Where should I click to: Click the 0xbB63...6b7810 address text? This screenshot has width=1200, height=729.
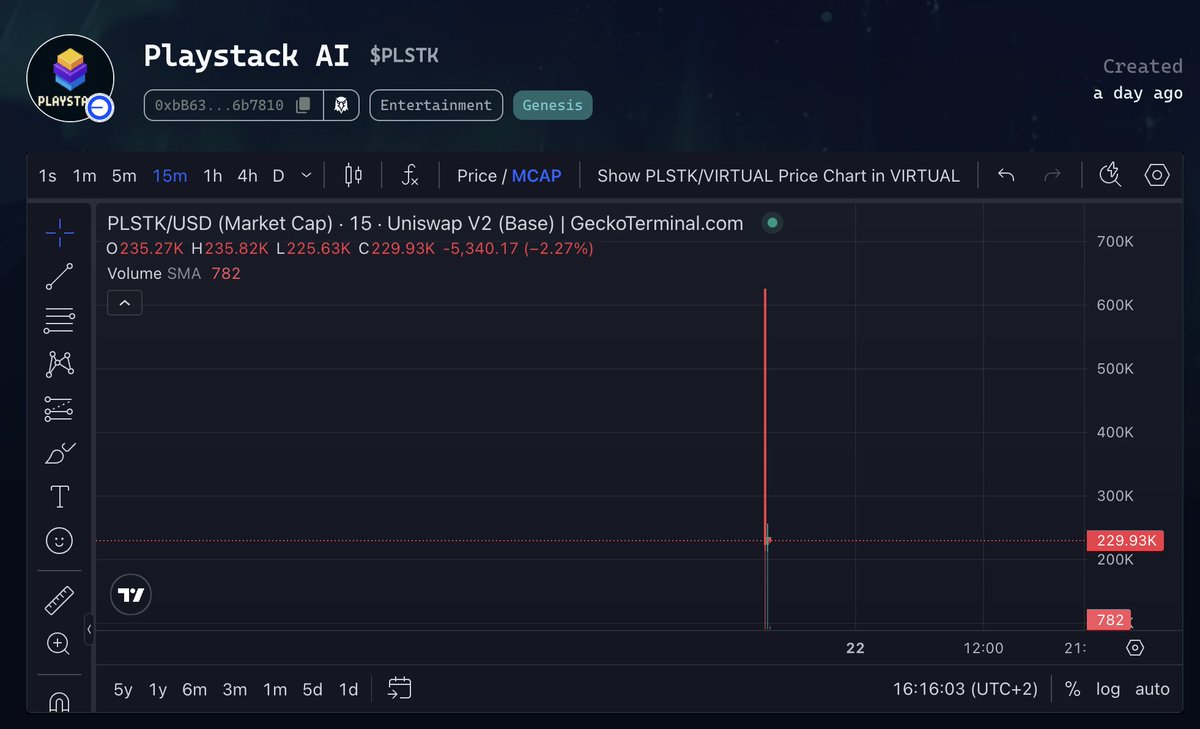coord(219,105)
